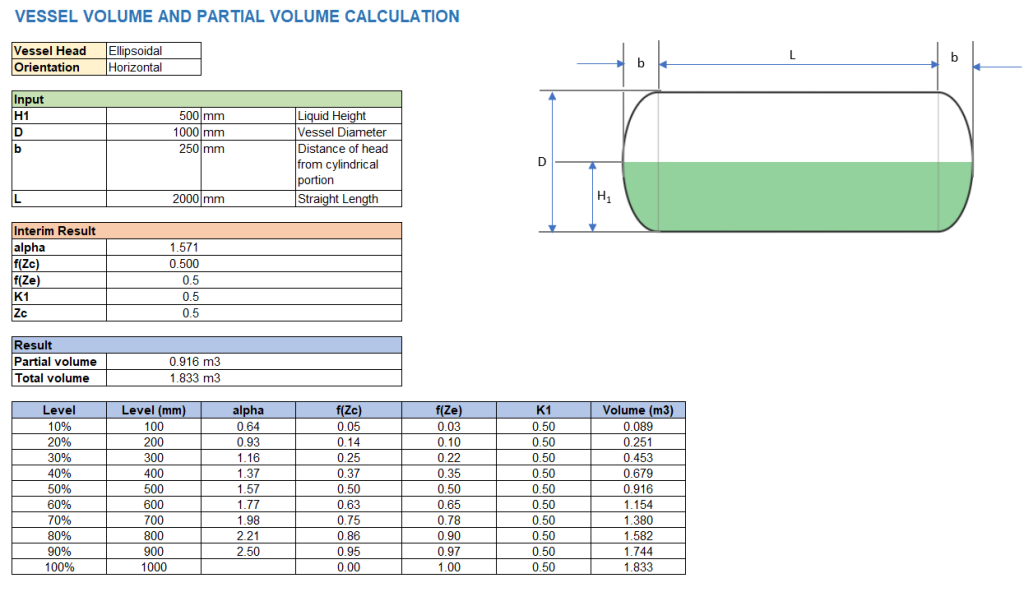This screenshot has width=1024, height=592.
Task: Select the 100% level volume of 1.833
Action: point(638,566)
